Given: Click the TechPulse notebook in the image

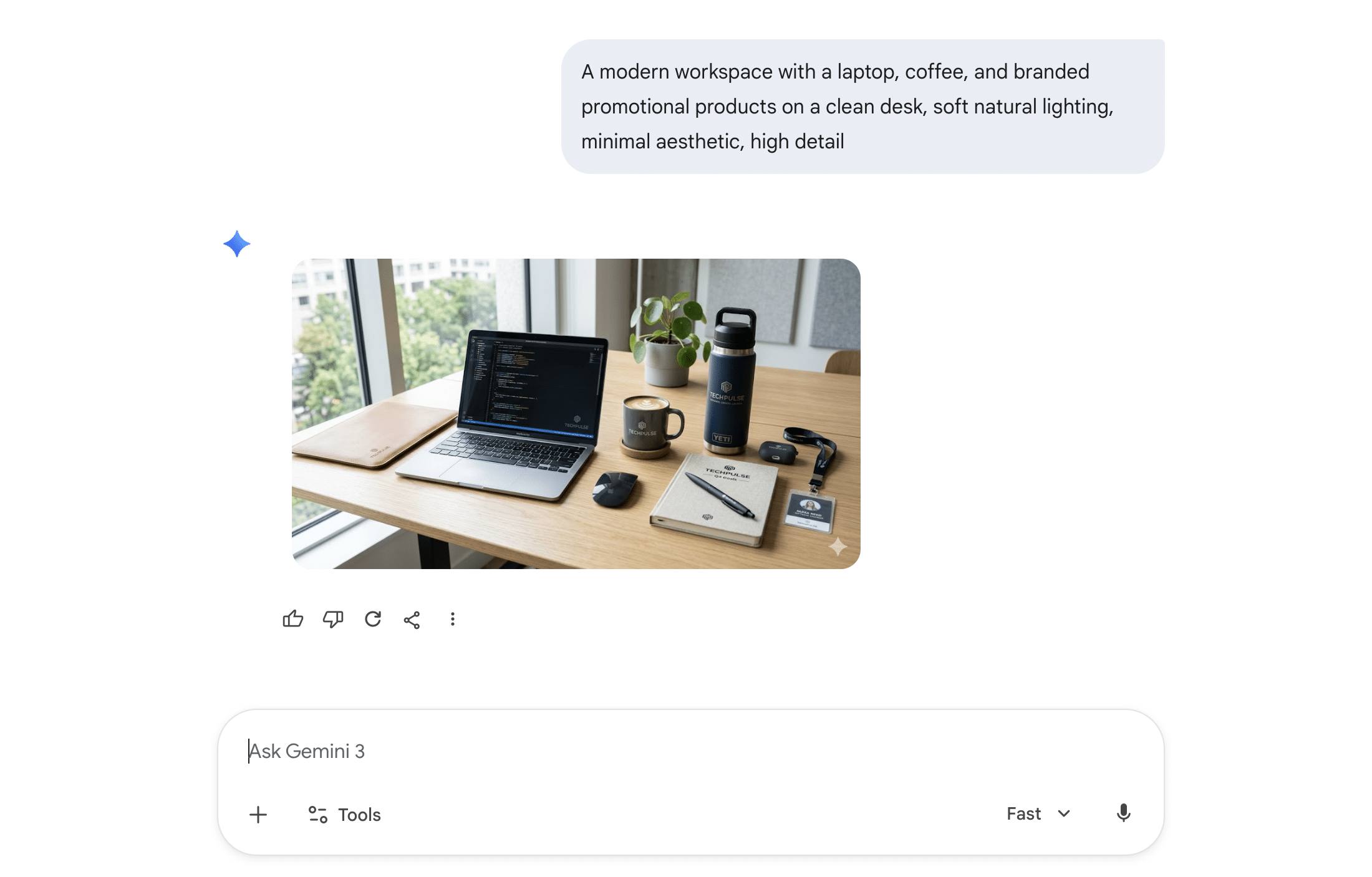Looking at the screenshot, I should (715, 497).
